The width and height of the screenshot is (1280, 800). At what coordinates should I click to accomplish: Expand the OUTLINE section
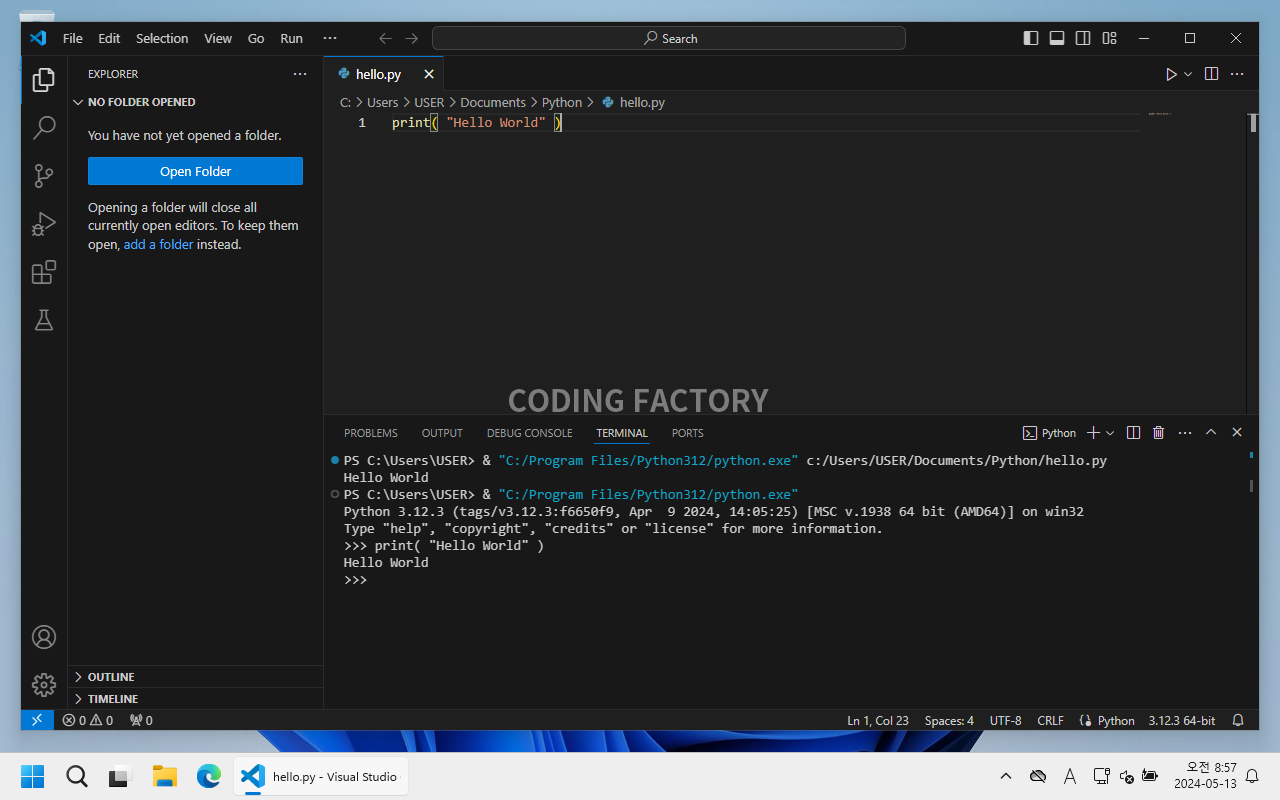click(x=110, y=677)
